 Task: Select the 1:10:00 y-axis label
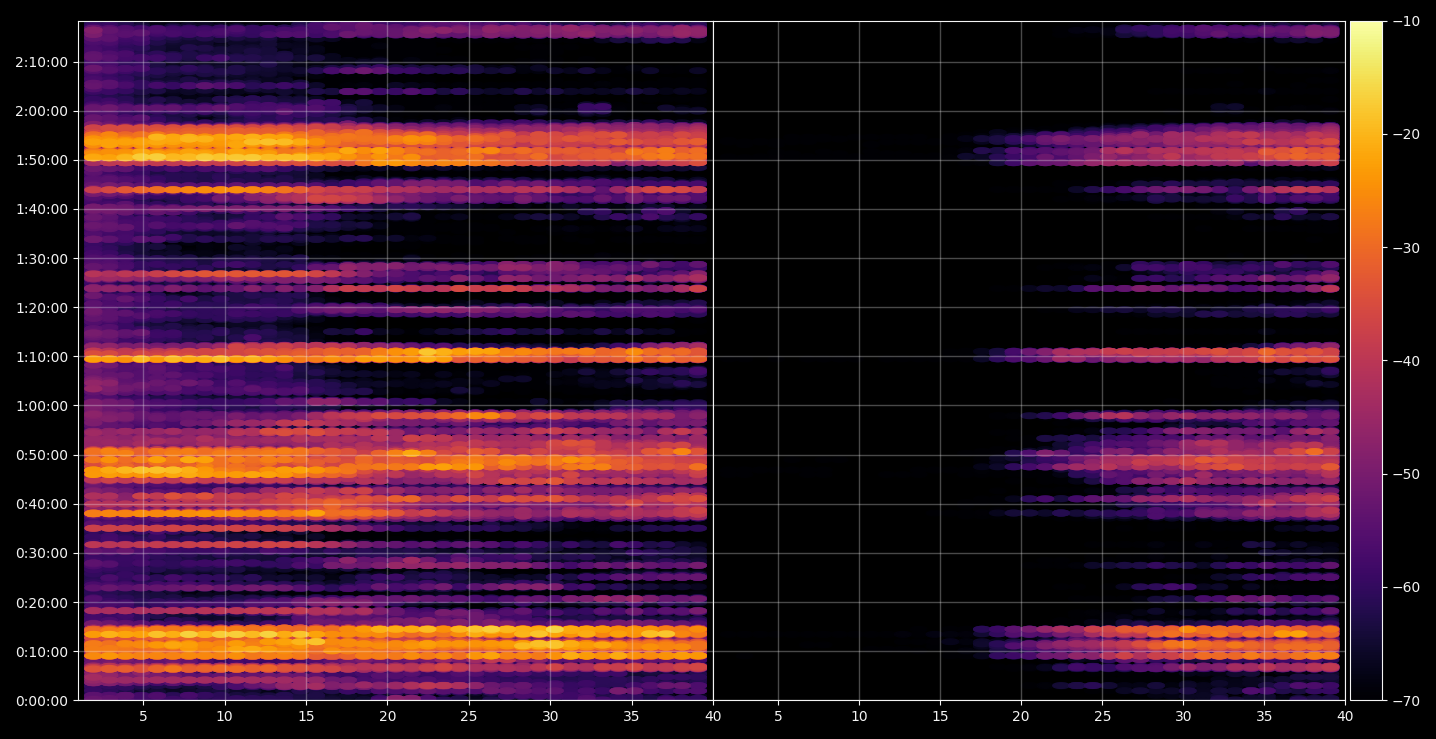pyautogui.click(x=41, y=357)
